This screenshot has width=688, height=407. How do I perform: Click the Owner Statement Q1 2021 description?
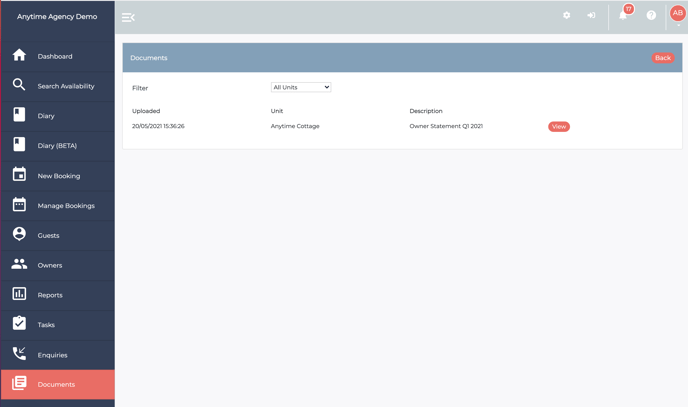coord(446,126)
